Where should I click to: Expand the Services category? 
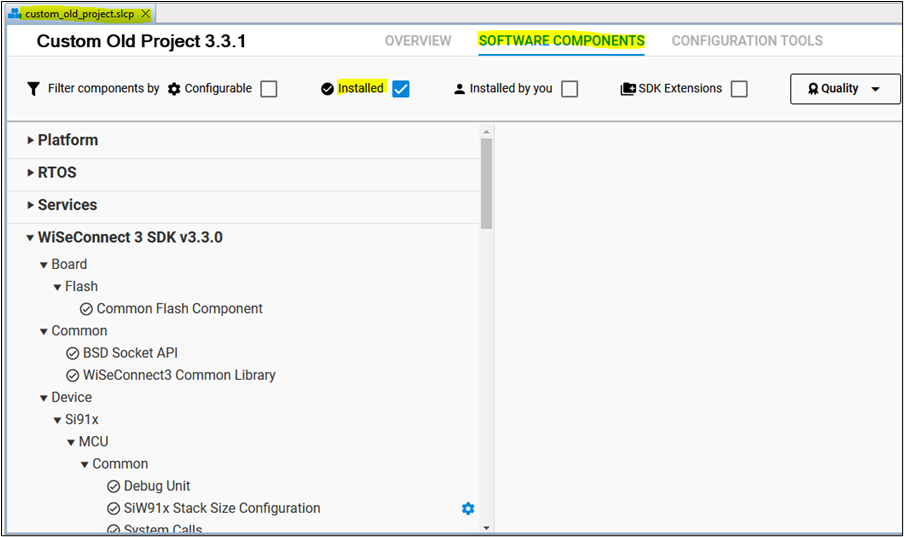31,205
